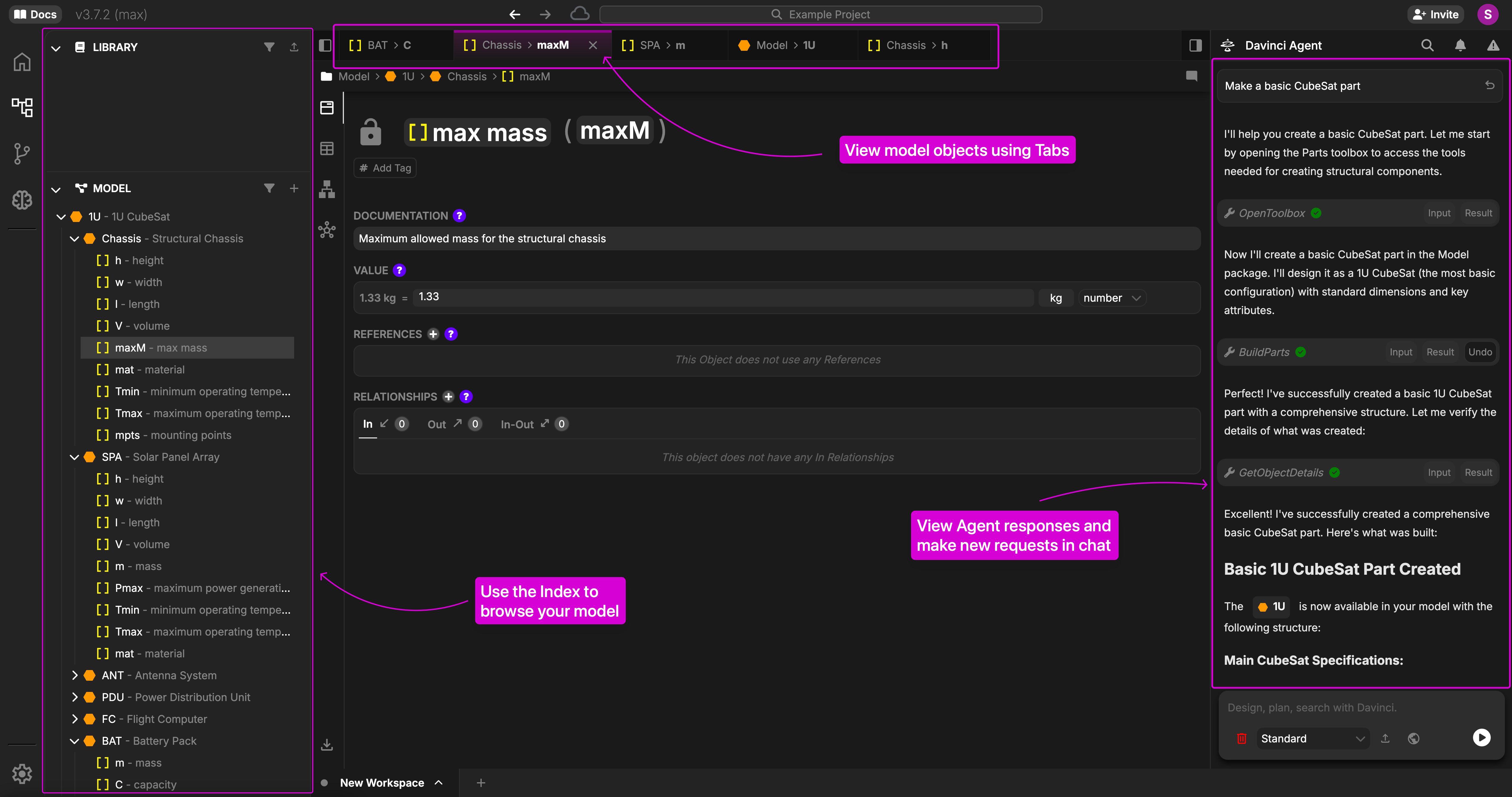Click the version control branch icon
1512x797 pixels.
(x=22, y=153)
